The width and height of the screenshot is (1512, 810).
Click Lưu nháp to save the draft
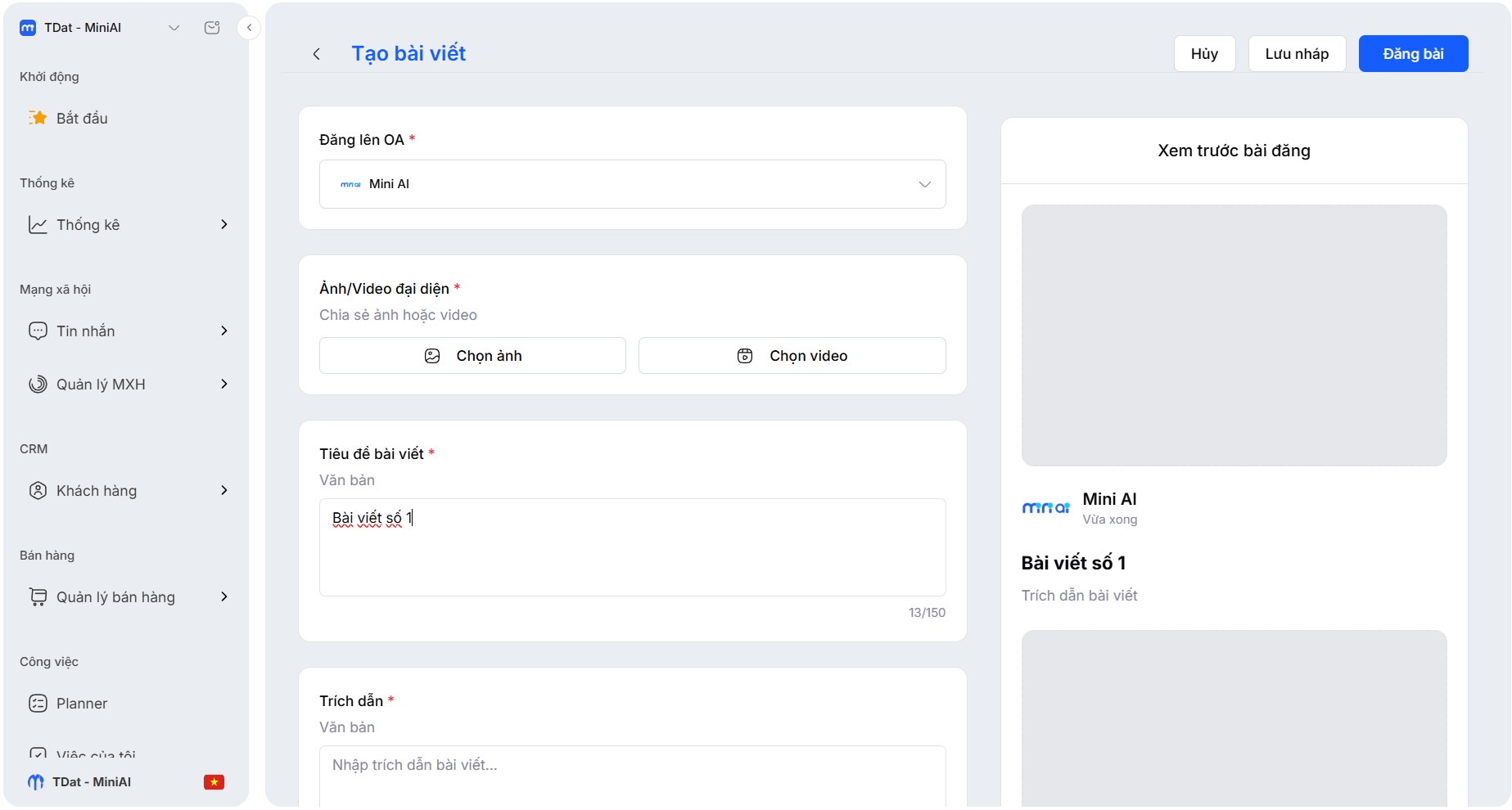tap(1297, 54)
